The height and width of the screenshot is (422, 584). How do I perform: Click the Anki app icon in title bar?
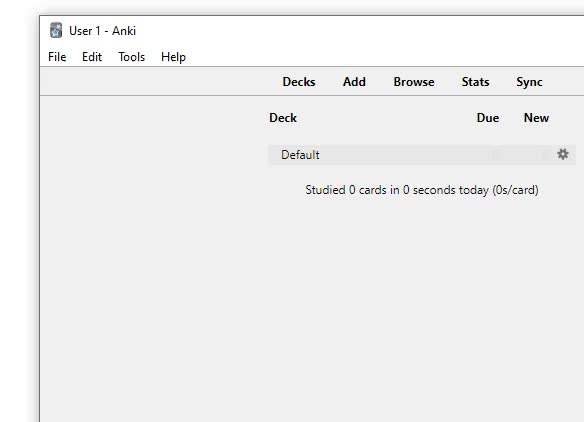point(56,31)
